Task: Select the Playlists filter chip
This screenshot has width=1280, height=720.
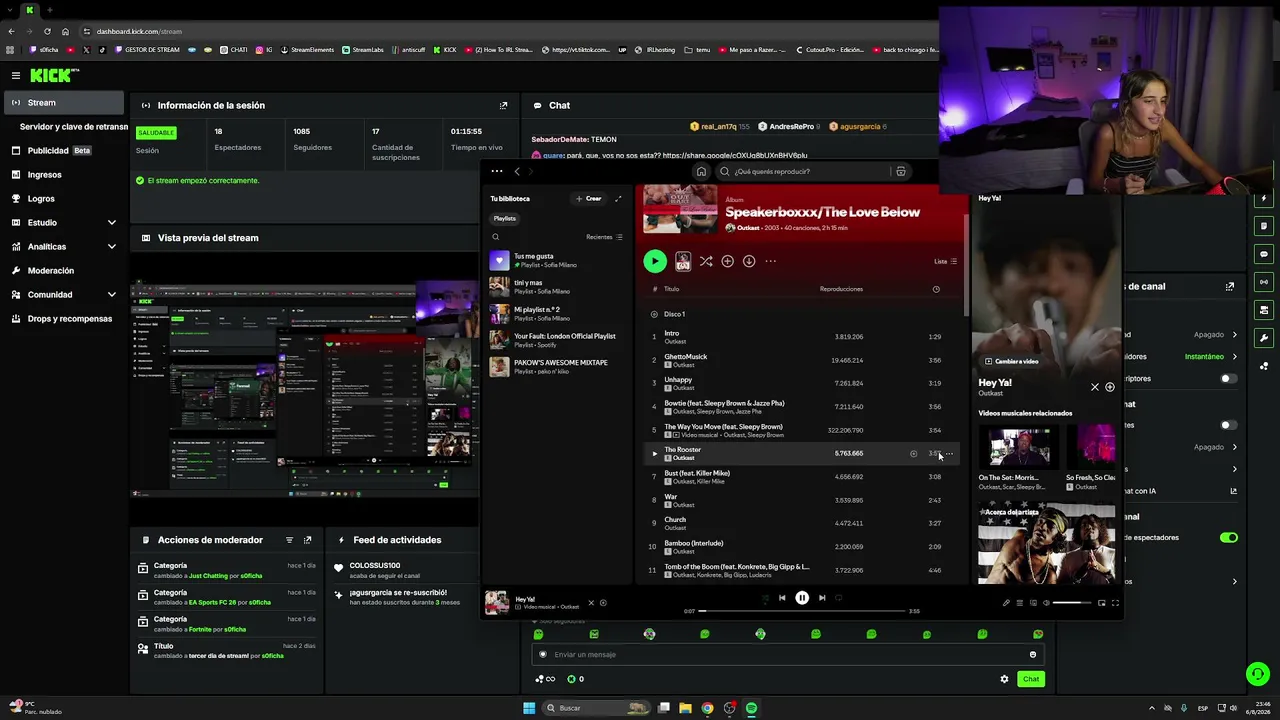Action: pos(505,218)
